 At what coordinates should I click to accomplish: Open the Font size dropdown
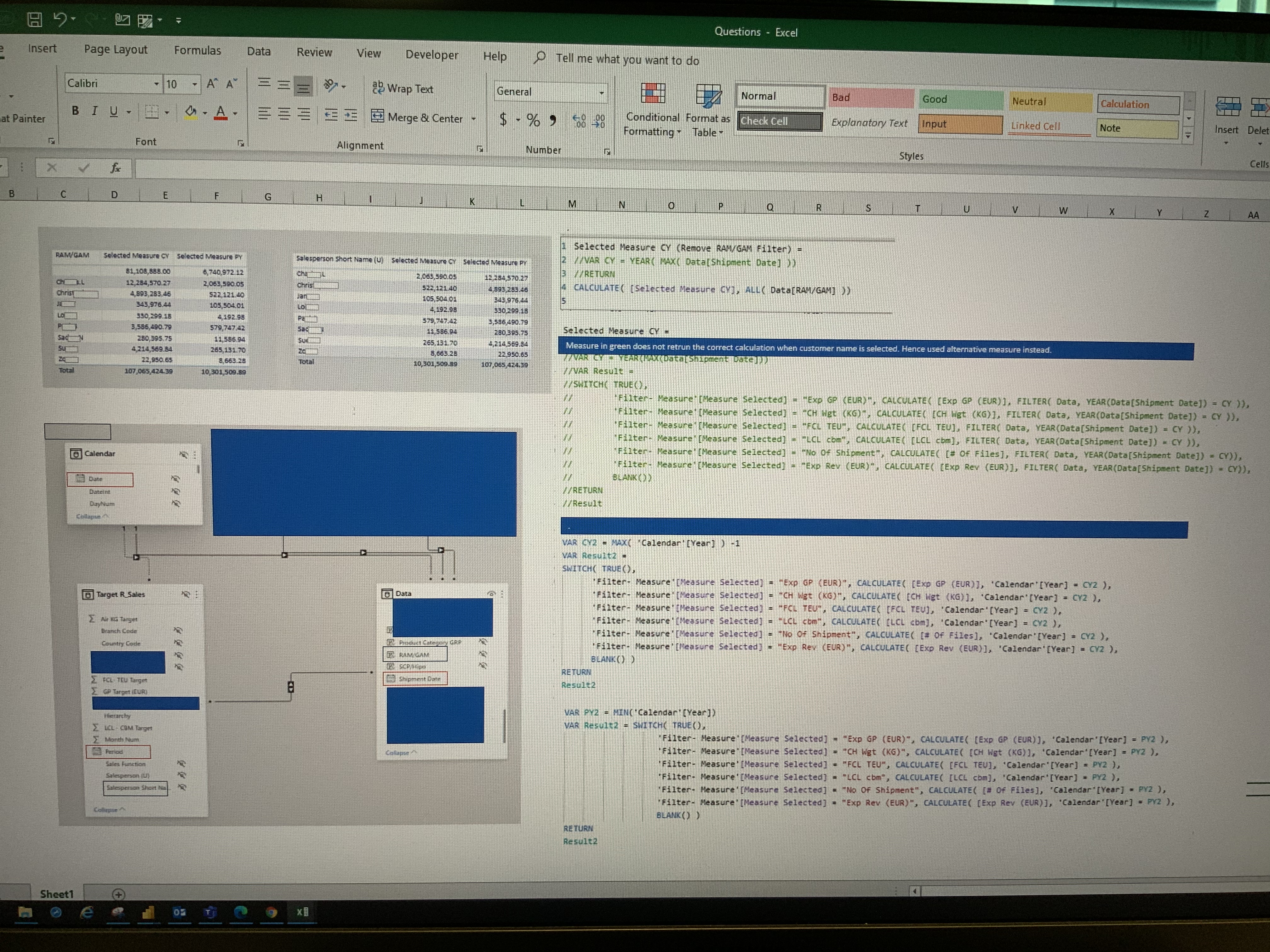pyautogui.click(x=195, y=85)
